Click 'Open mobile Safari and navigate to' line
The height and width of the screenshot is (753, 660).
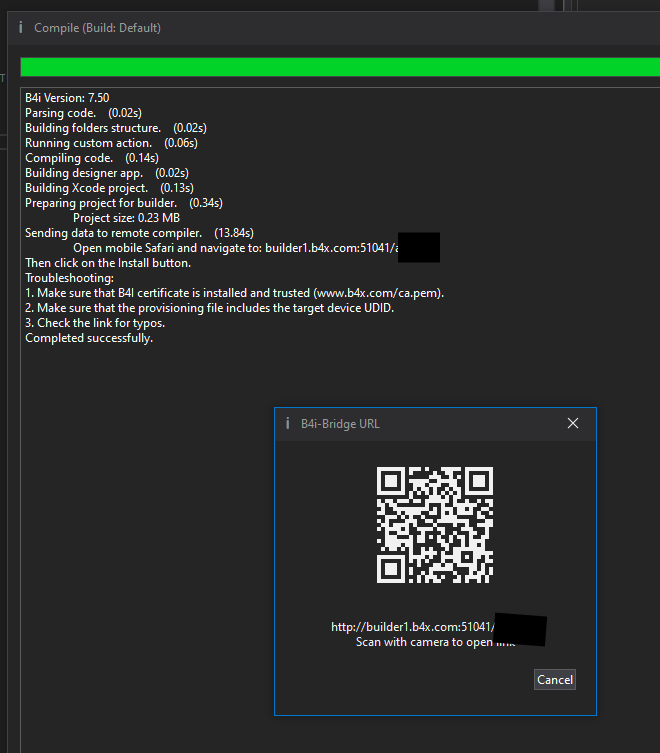[x=236, y=248]
